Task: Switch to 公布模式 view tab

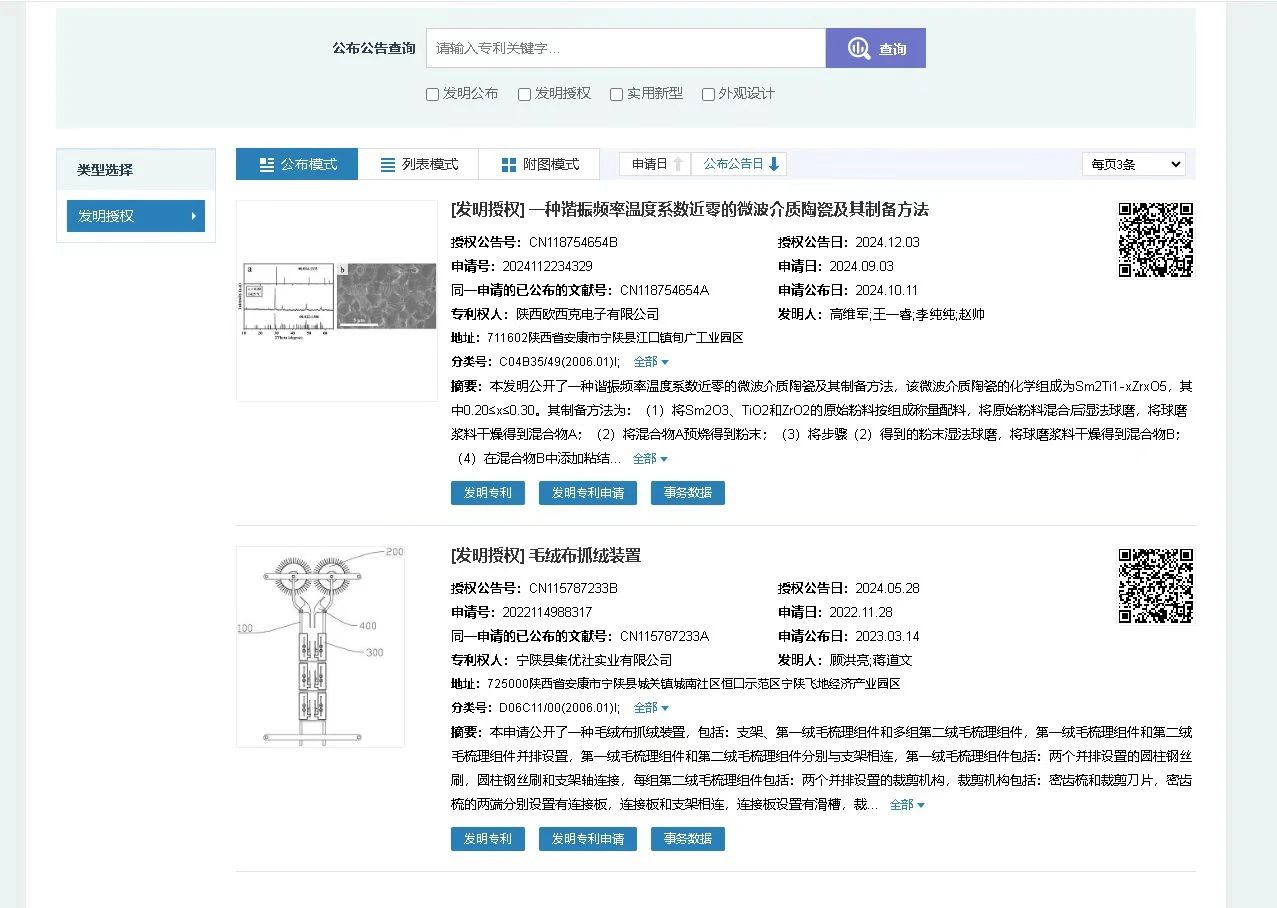Action: pyautogui.click(x=297, y=164)
